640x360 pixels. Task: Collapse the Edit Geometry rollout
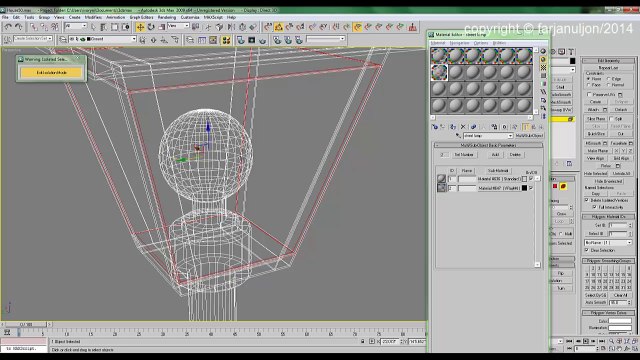pos(609,61)
